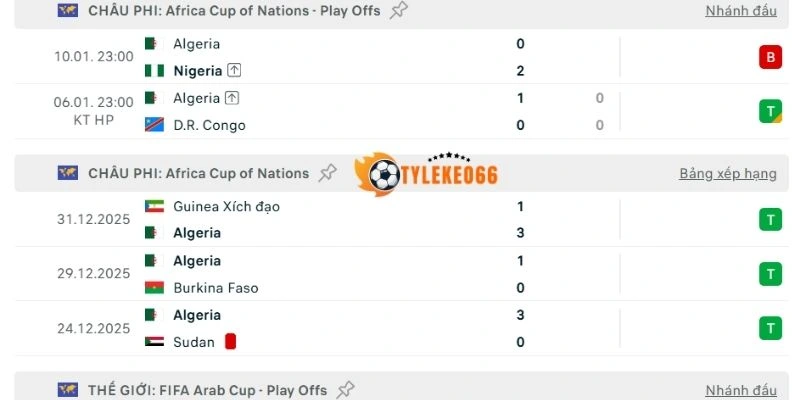800x400 pixels.
Task: Click the advancing arrow icon beside Nigeria
Action: (234, 71)
